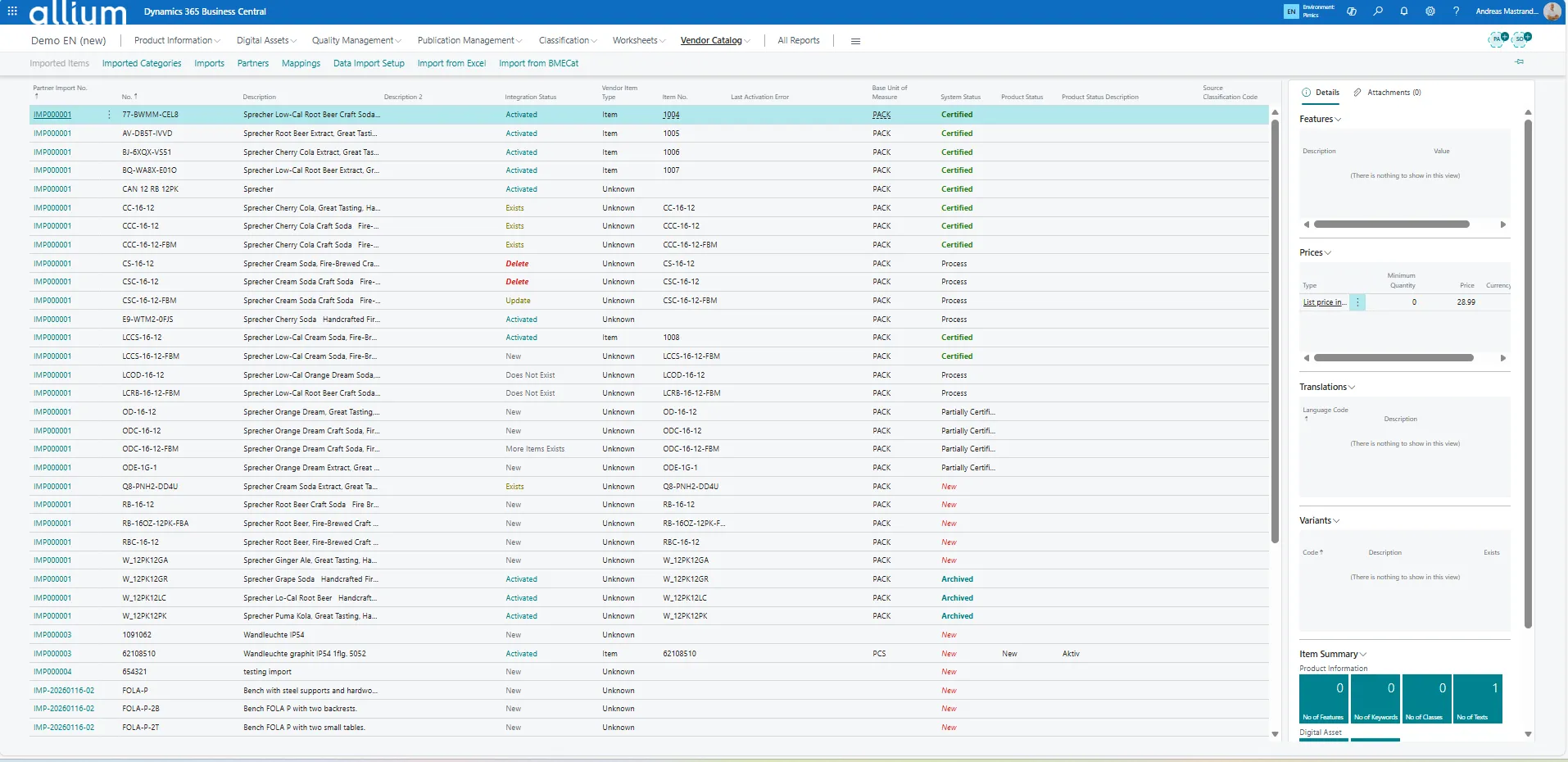1568x762 pixels.
Task: Click the help question mark icon
Action: [x=1456, y=11]
